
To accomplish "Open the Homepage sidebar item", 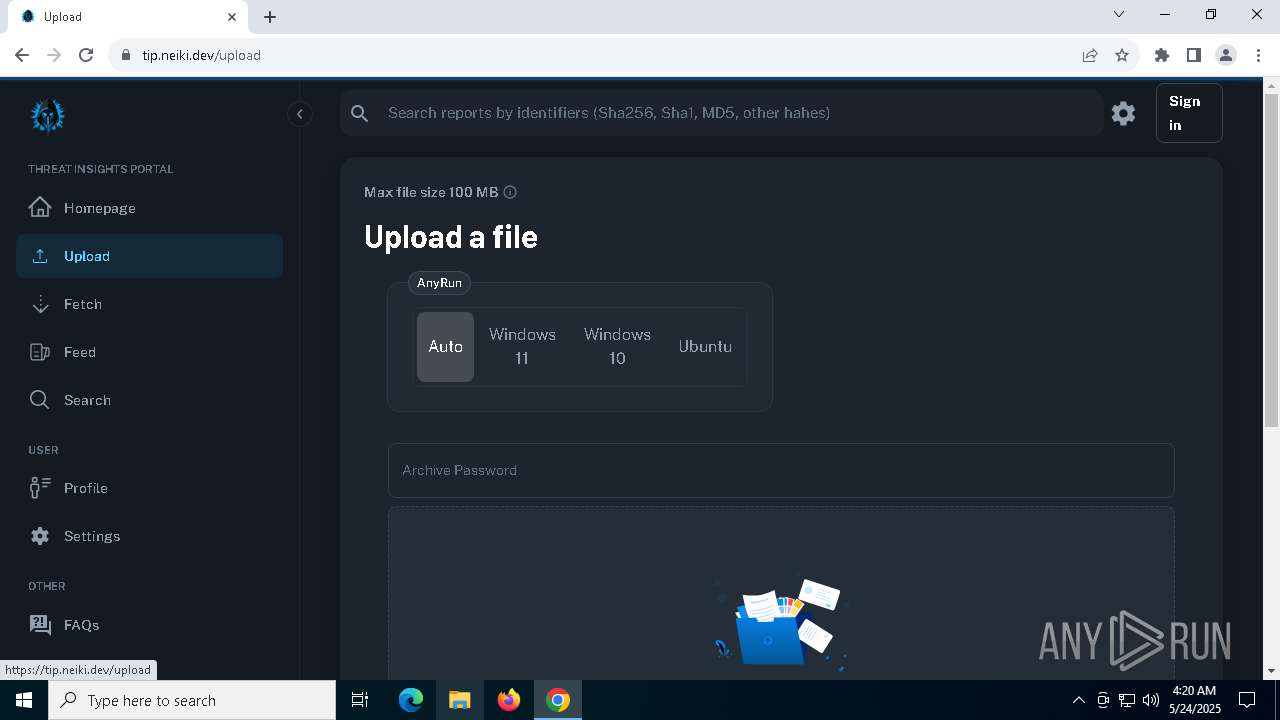I will (x=149, y=208).
